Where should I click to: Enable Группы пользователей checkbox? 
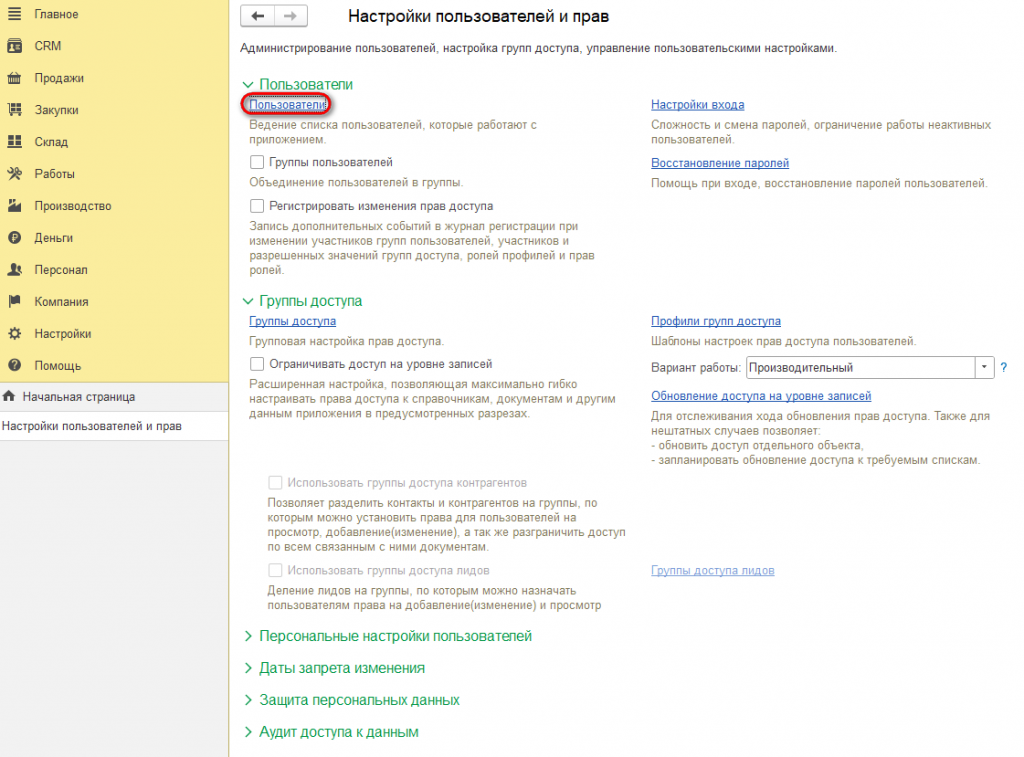pos(257,162)
